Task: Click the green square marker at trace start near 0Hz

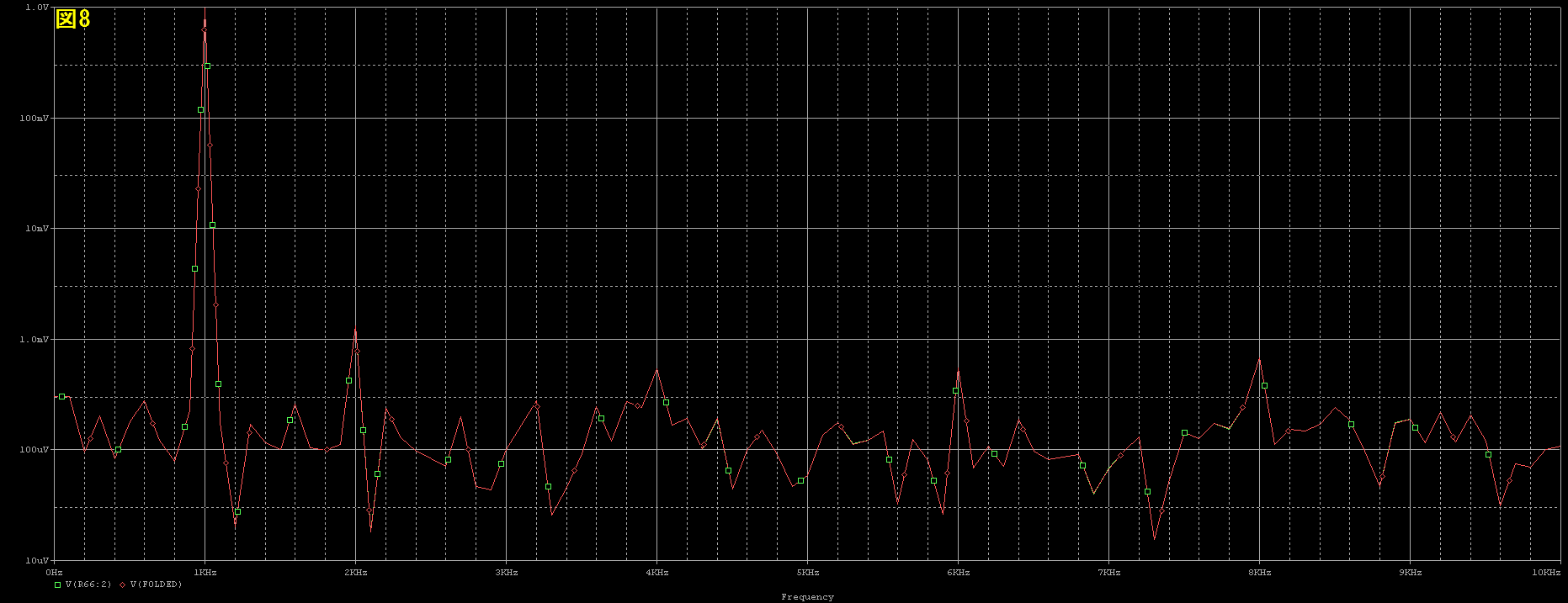Action: (61, 396)
